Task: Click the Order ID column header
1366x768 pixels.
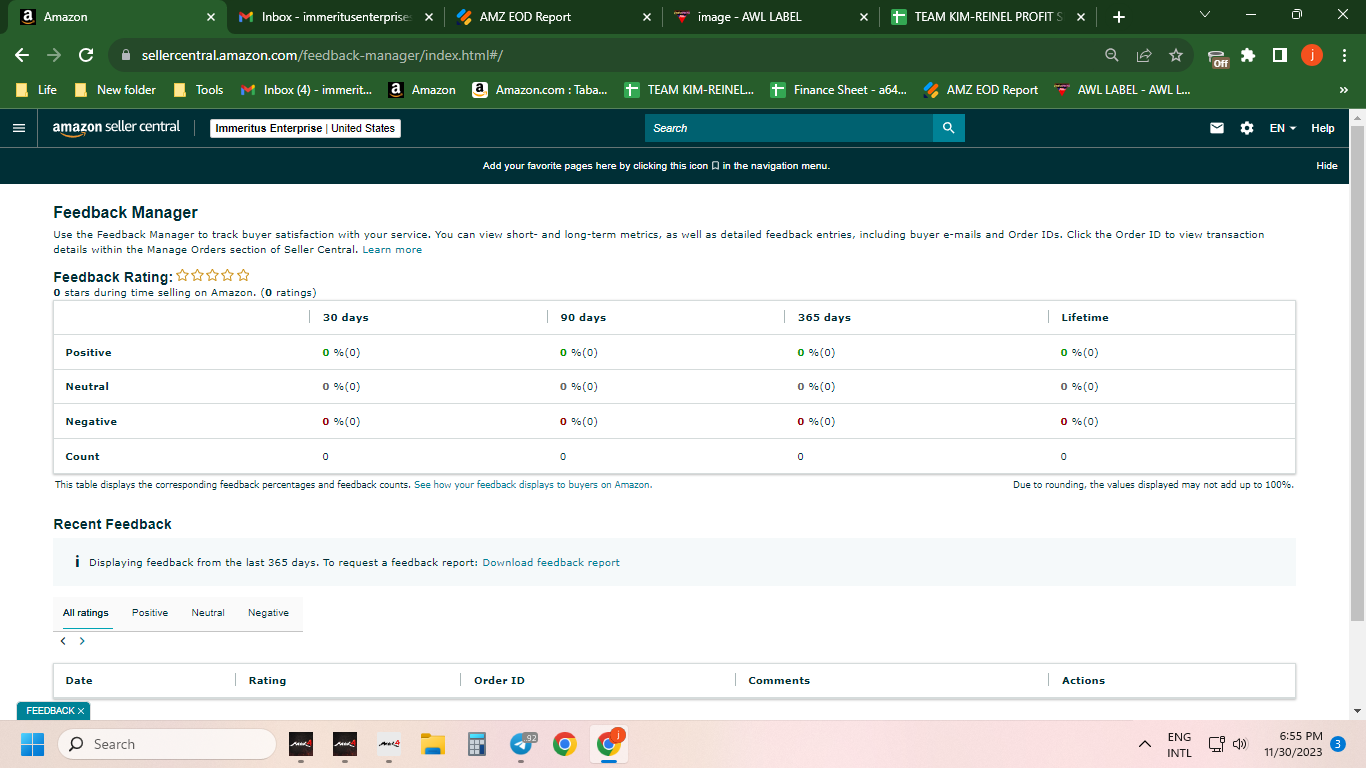Action: (499, 681)
